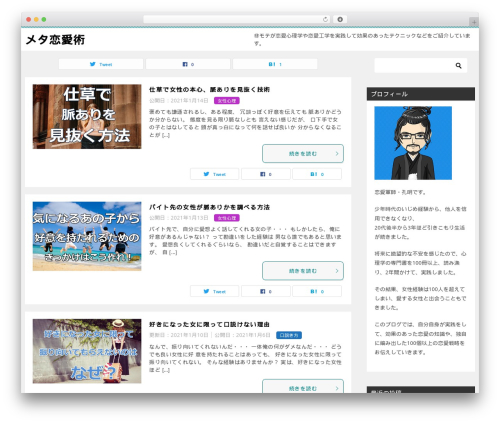Click the Facebook button under the first post
The height and width of the screenshot is (423, 500).
tap(266, 174)
